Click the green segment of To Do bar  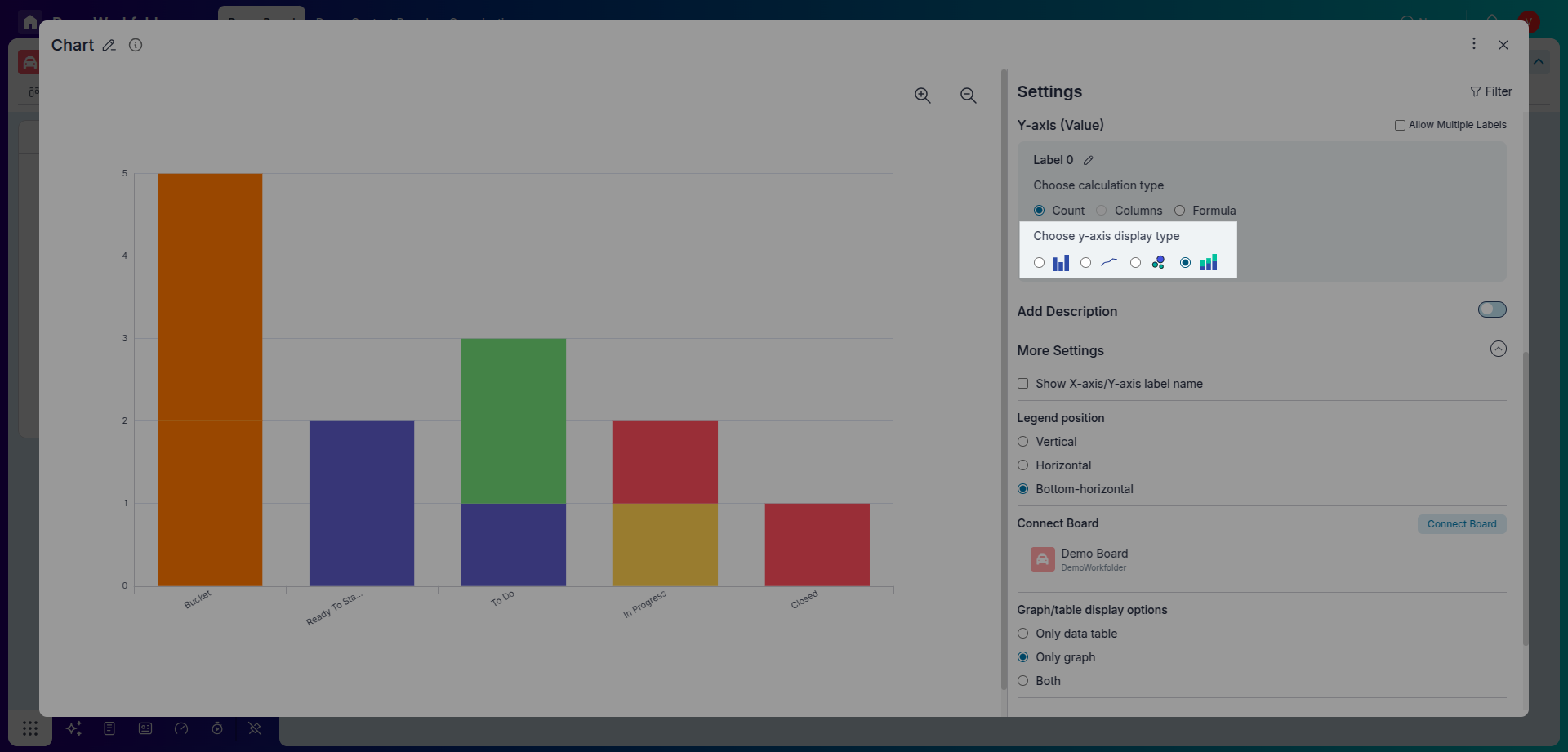tap(514, 420)
